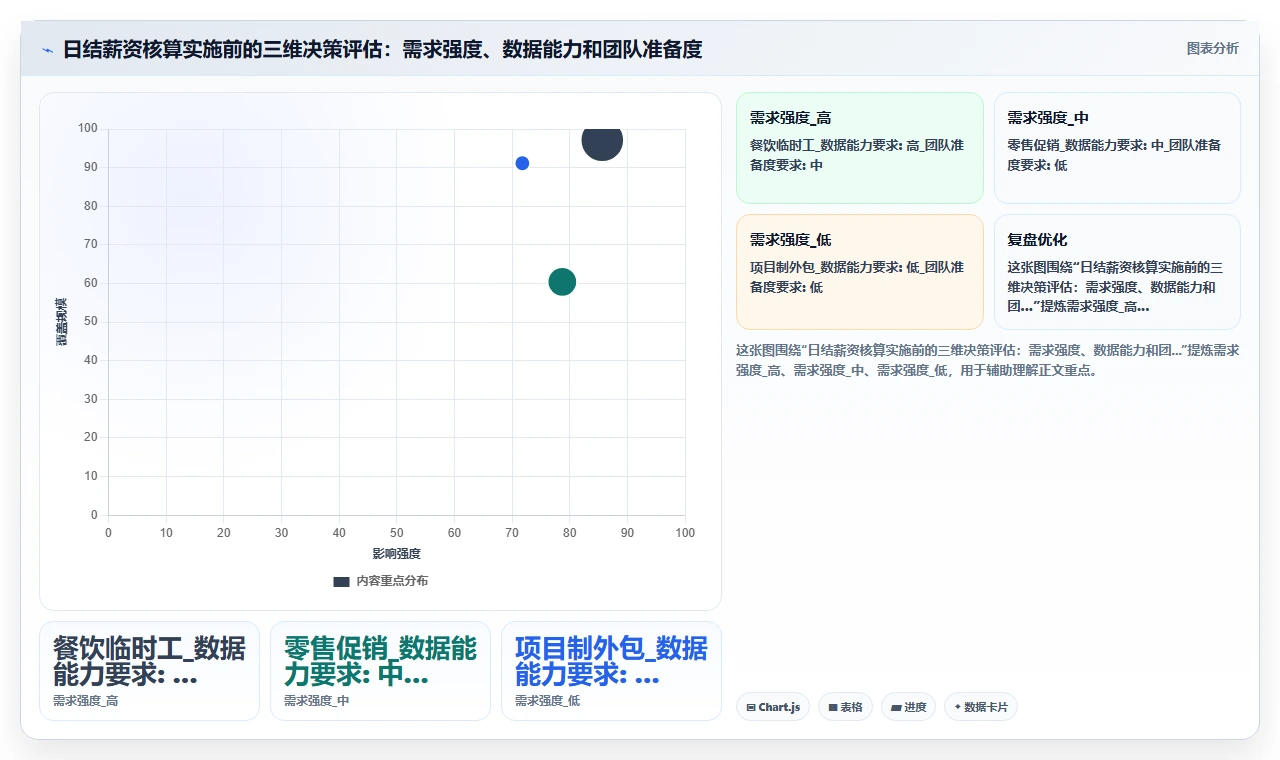
Task: Click the 表格 tag
Action: tap(845, 707)
